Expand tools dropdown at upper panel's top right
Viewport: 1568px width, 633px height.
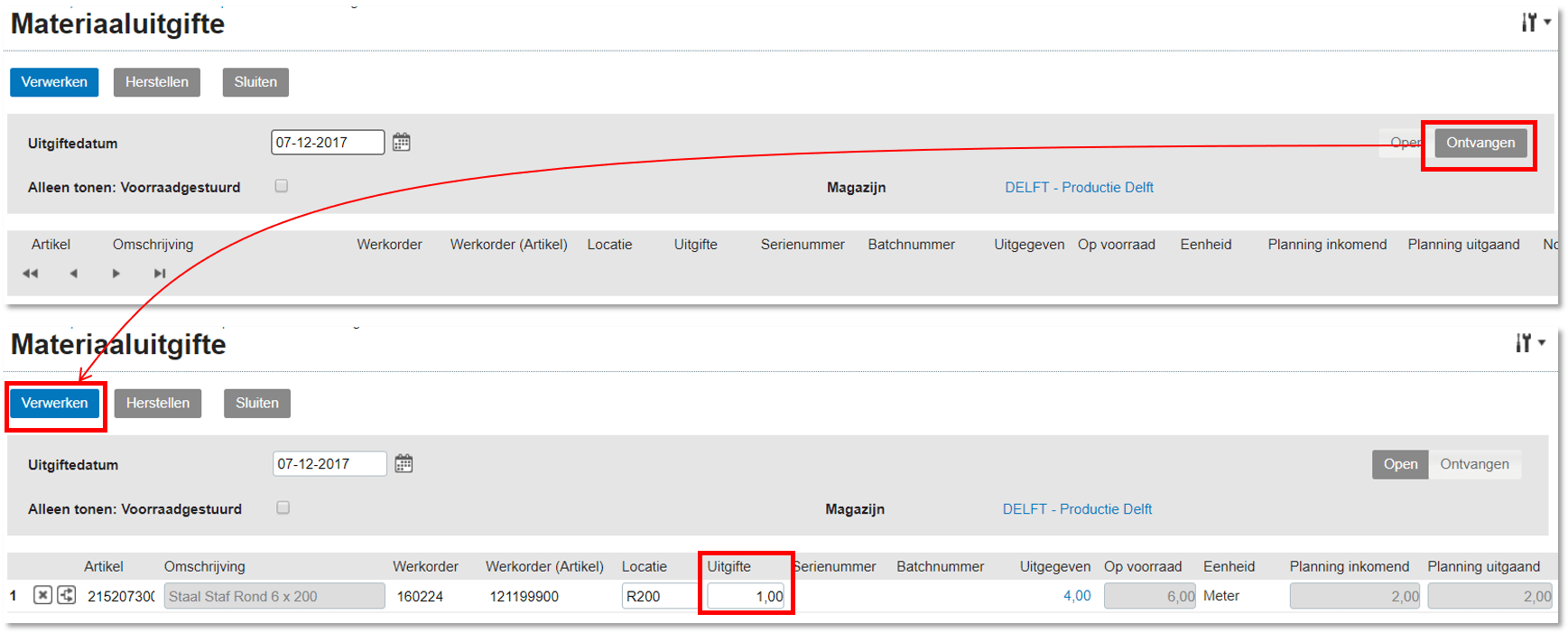(1535, 23)
